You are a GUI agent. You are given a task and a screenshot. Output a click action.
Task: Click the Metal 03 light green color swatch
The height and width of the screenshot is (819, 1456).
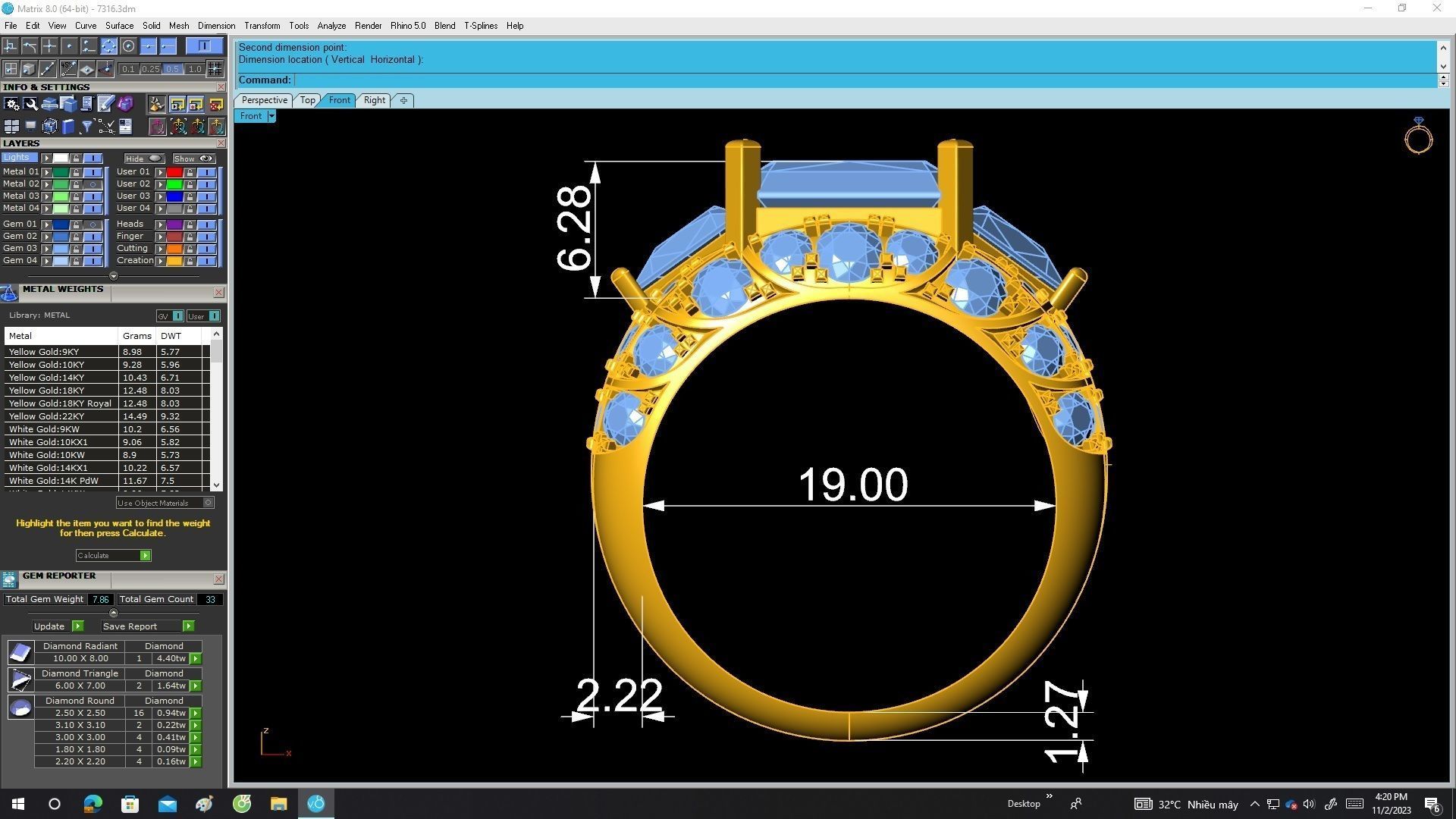61,196
